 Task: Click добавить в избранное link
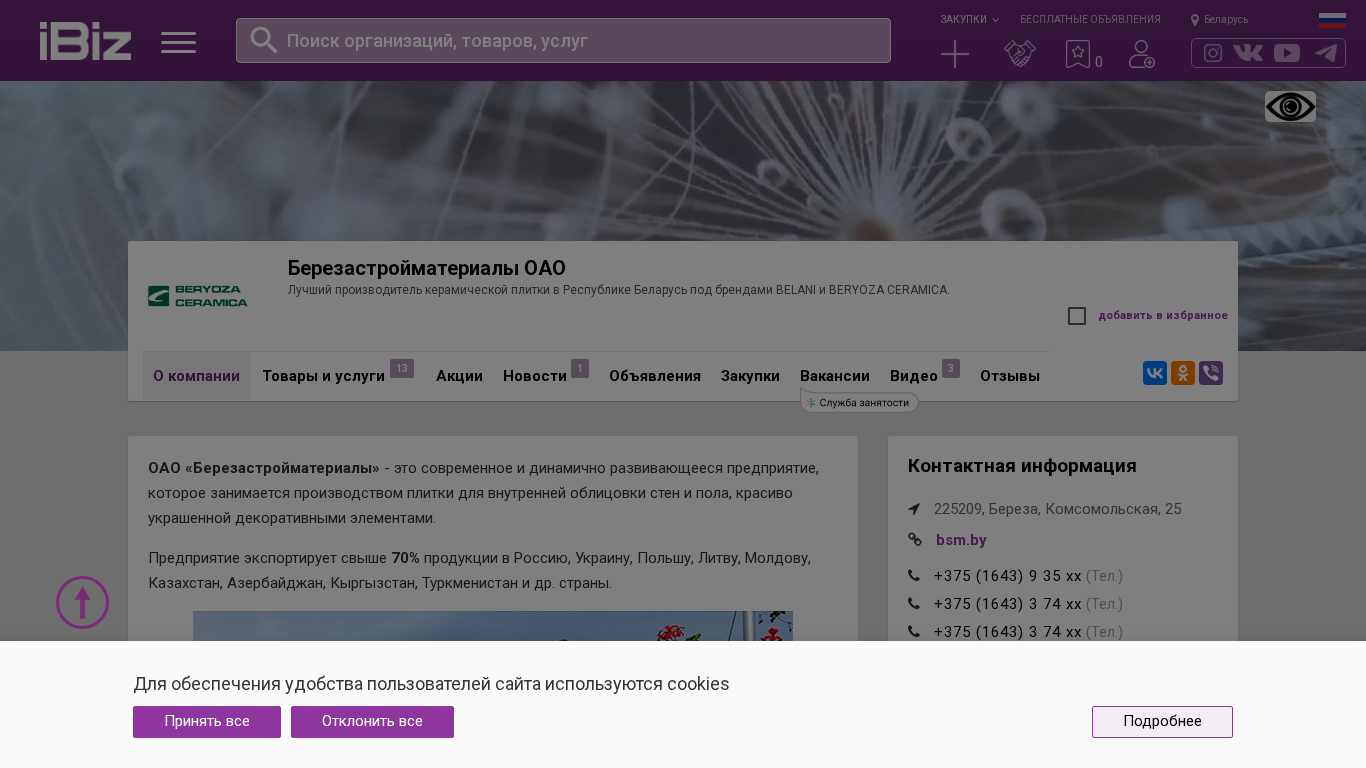coord(1163,316)
